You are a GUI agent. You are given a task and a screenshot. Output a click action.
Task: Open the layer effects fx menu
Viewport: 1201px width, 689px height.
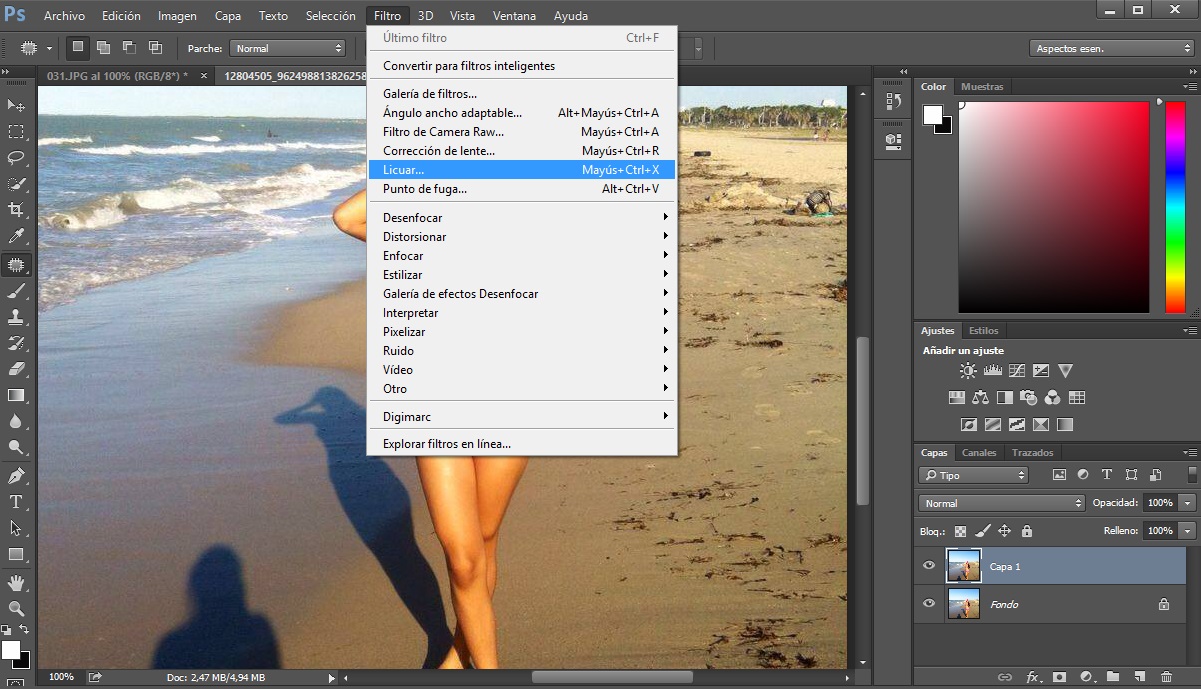click(1032, 677)
